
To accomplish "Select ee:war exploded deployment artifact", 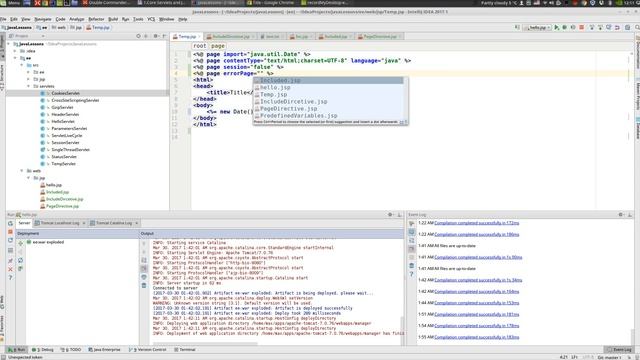I will (x=45, y=242).
